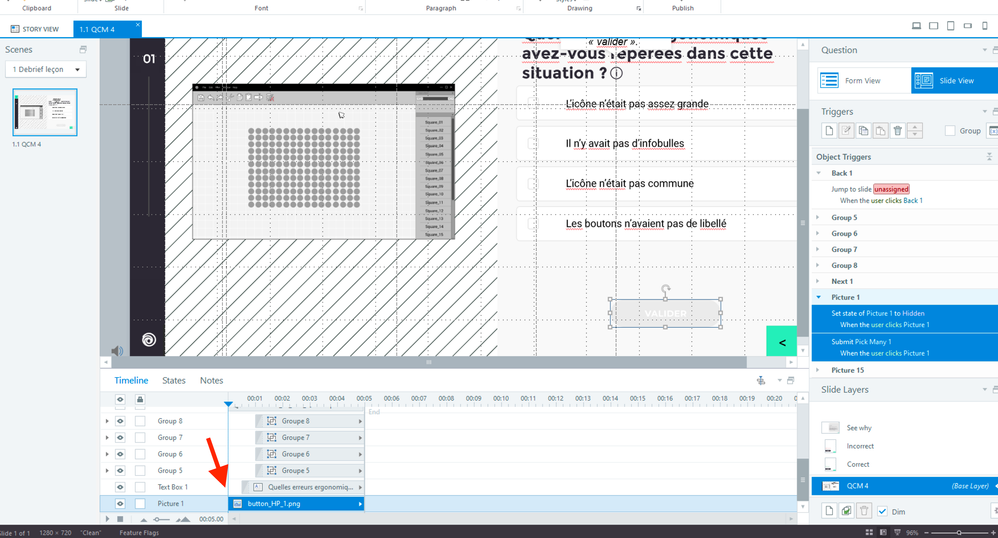Open the Notes tab
Viewport: 998px width, 538px height.
[211, 380]
